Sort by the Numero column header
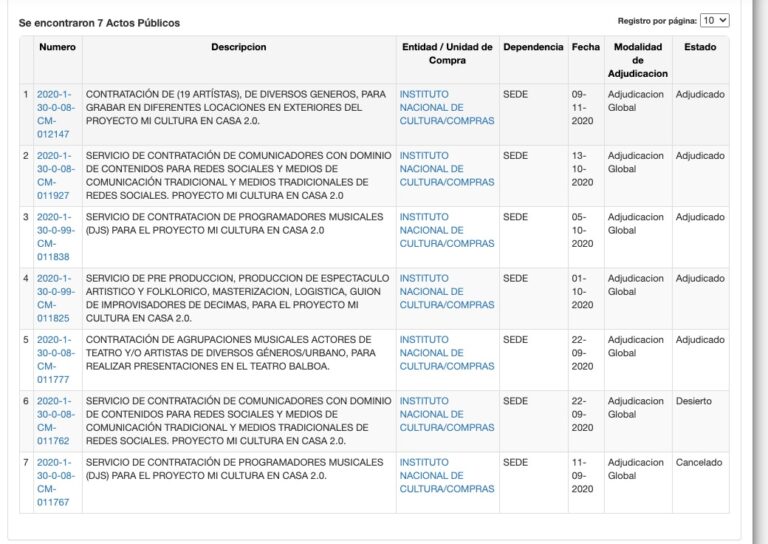The image size is (768, 544). coord(57,47)
